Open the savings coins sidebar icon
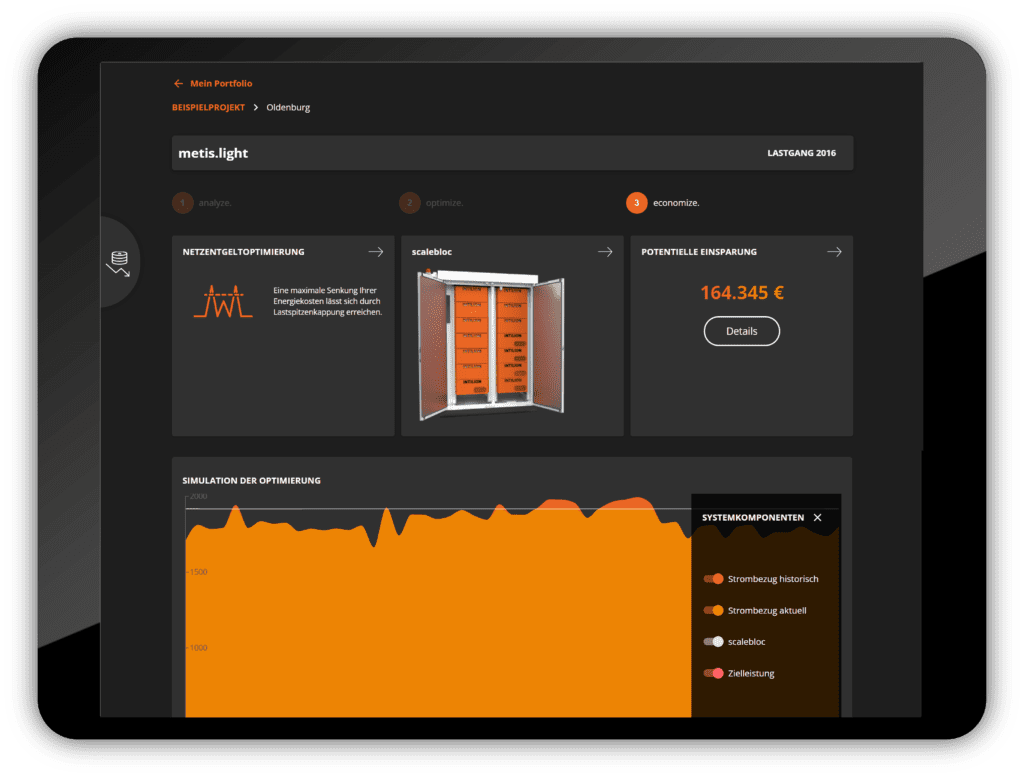This screenshot has width=1024, height=777. pos(119,262)
